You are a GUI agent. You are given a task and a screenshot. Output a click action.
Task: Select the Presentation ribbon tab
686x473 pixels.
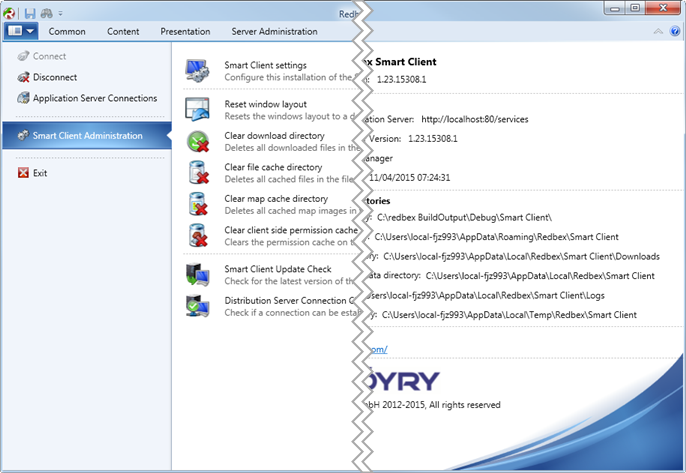point(185,31)
